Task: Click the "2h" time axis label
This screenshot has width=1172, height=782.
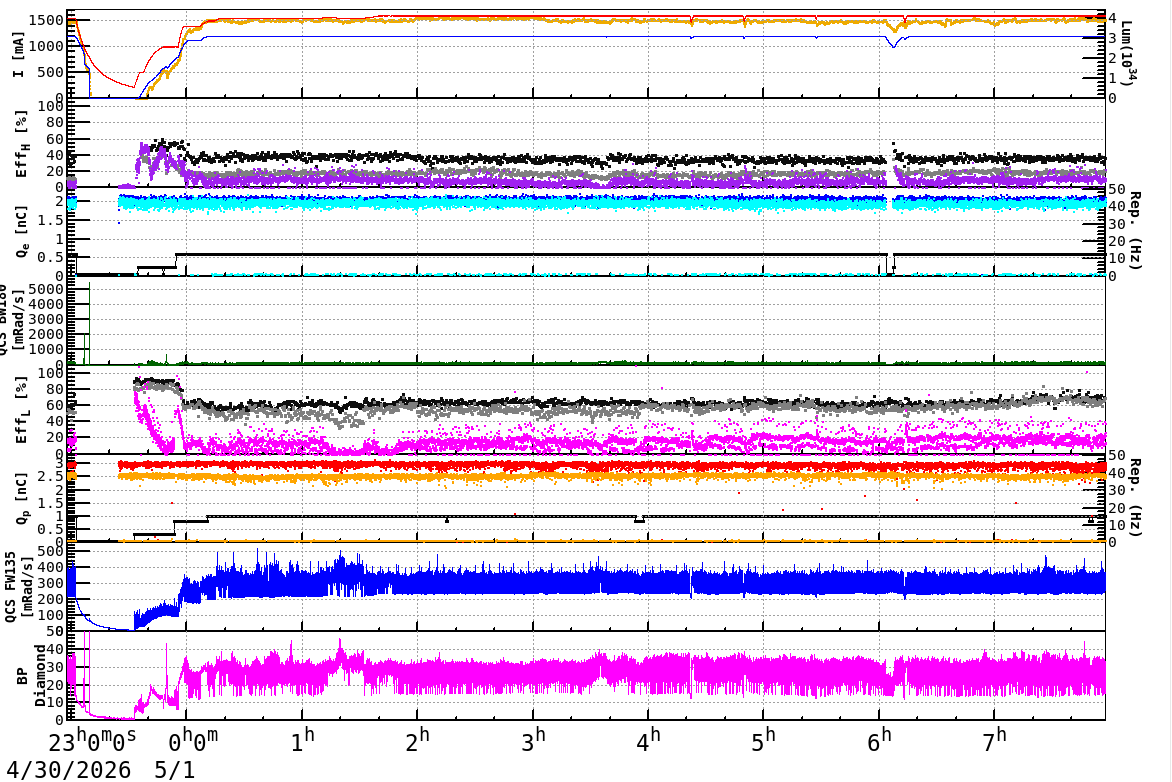Action: pos(418,740)
